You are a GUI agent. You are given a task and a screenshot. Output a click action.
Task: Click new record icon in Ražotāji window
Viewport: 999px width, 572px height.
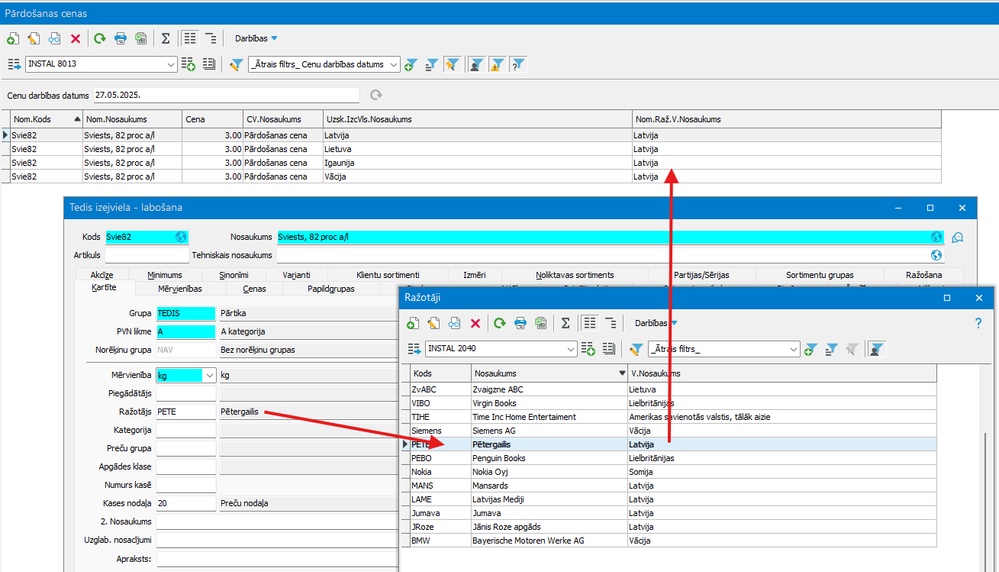pos(413,324)
